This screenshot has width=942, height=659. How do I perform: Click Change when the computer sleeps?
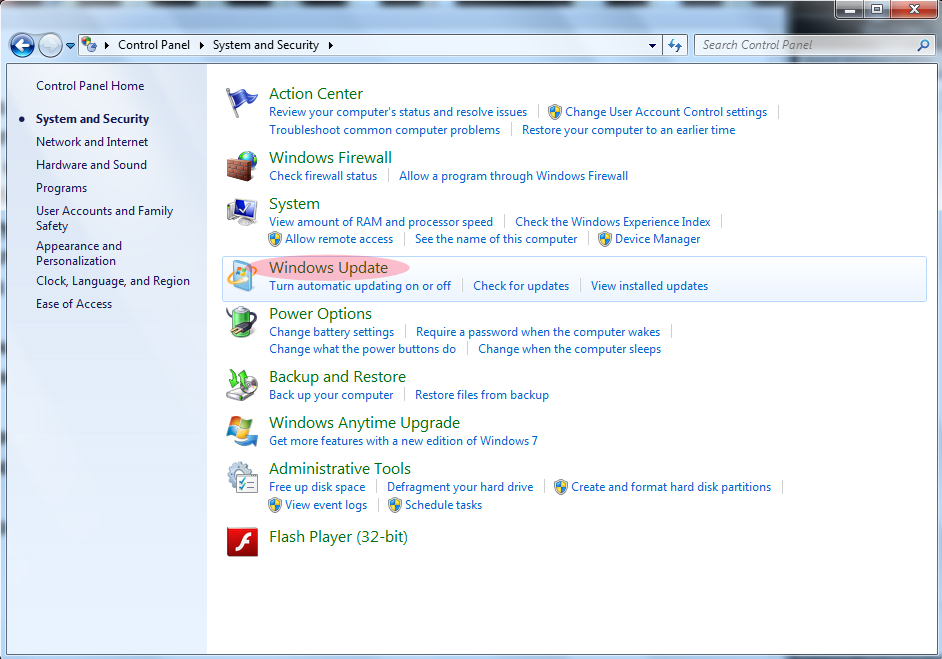[x=570, y=349]
